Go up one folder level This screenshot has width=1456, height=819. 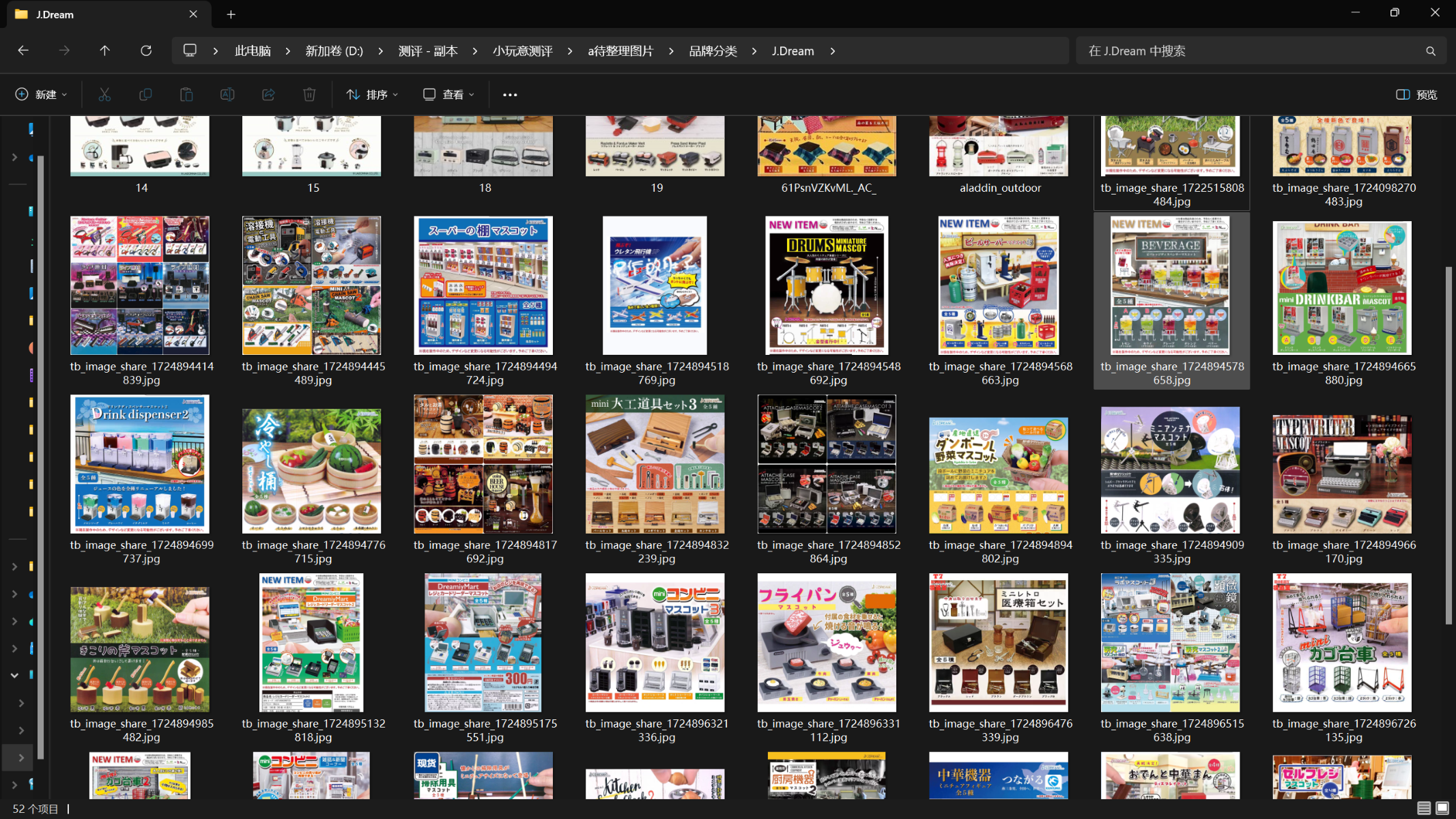(104, 51)
